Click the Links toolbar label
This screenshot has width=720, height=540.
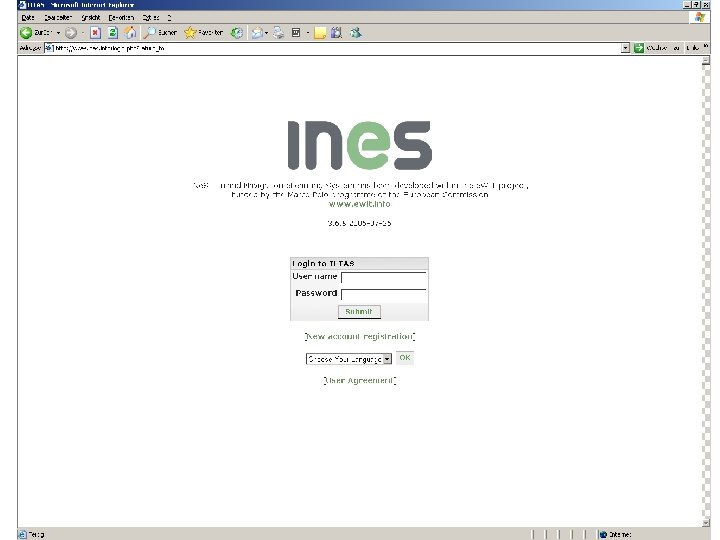click(693, 48)
